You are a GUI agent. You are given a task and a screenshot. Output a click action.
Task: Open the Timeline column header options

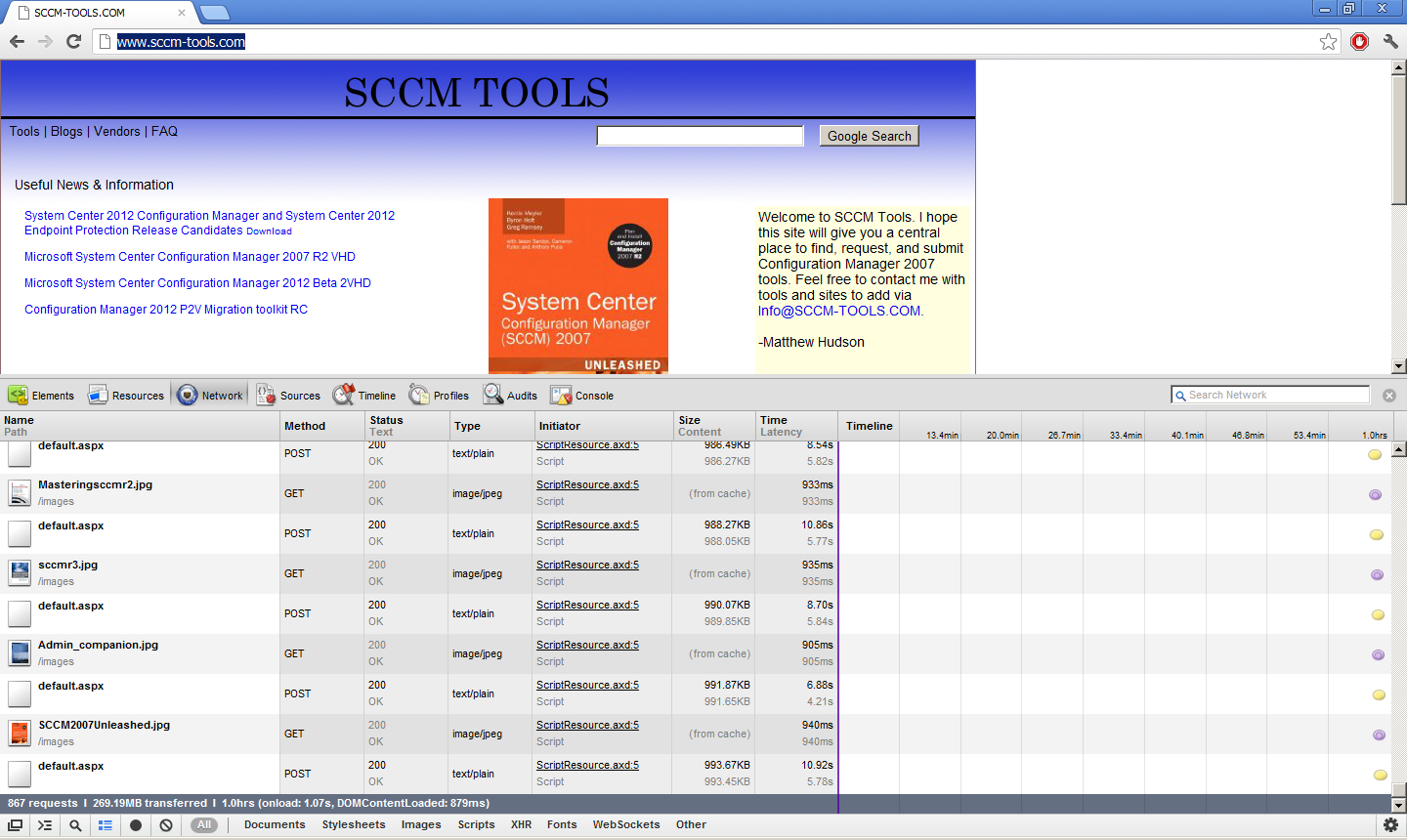869,426
